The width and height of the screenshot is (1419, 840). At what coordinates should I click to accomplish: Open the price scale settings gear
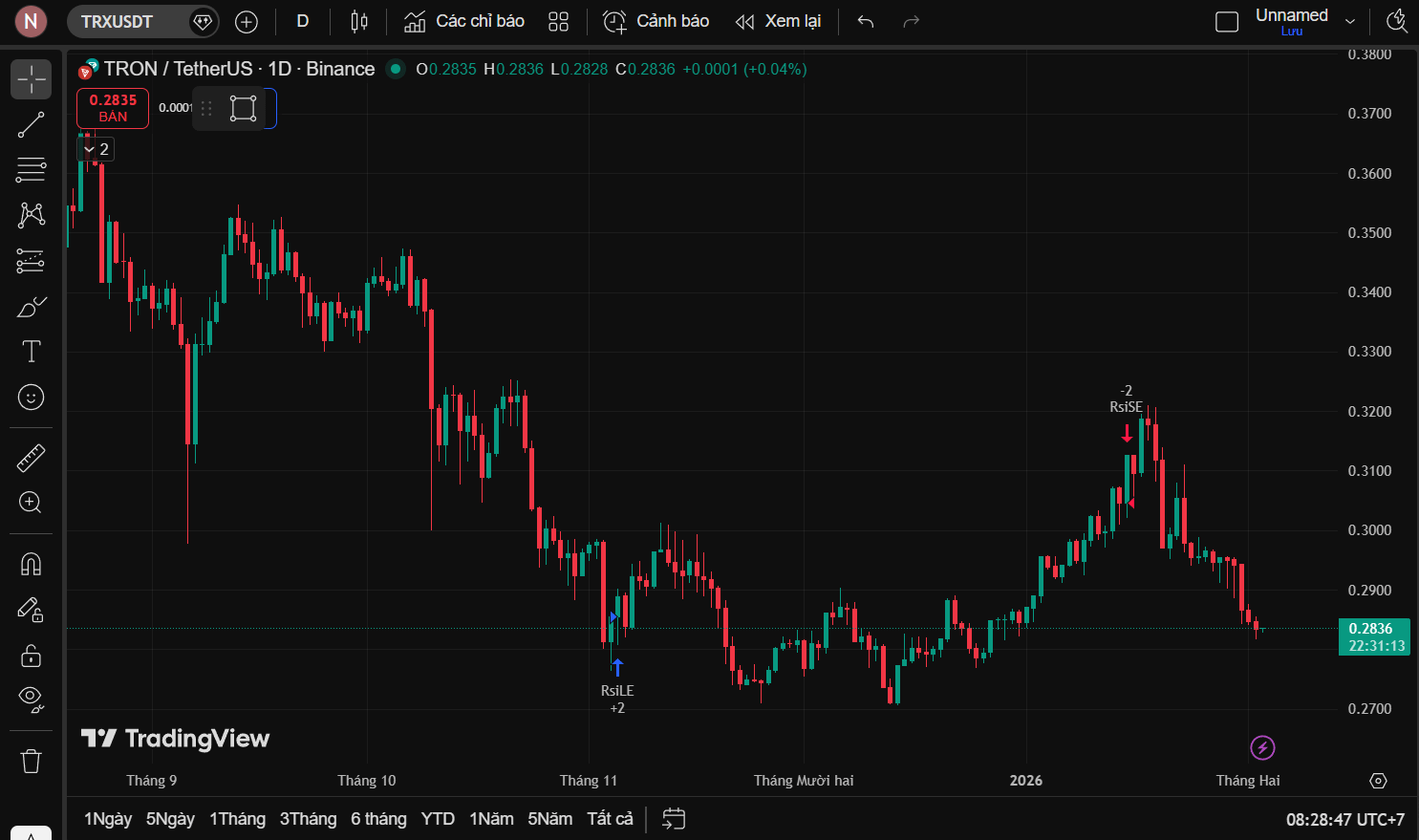[x=1378, y=781]
